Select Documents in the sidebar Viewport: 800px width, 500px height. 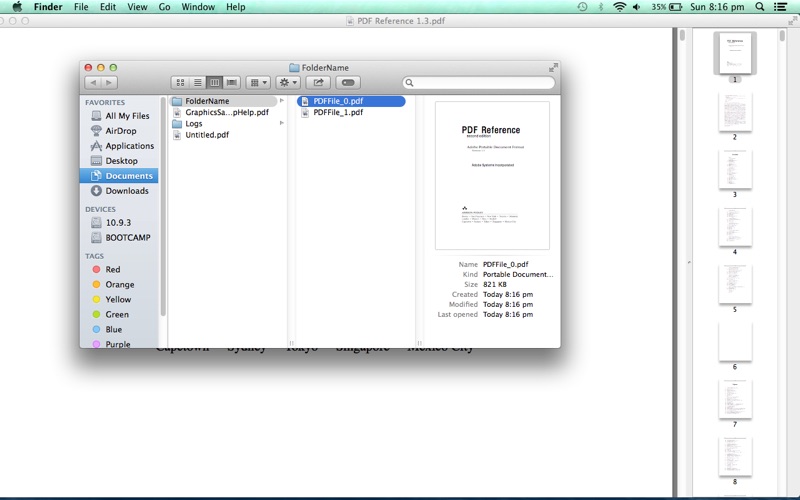click(x=119, y=176)
